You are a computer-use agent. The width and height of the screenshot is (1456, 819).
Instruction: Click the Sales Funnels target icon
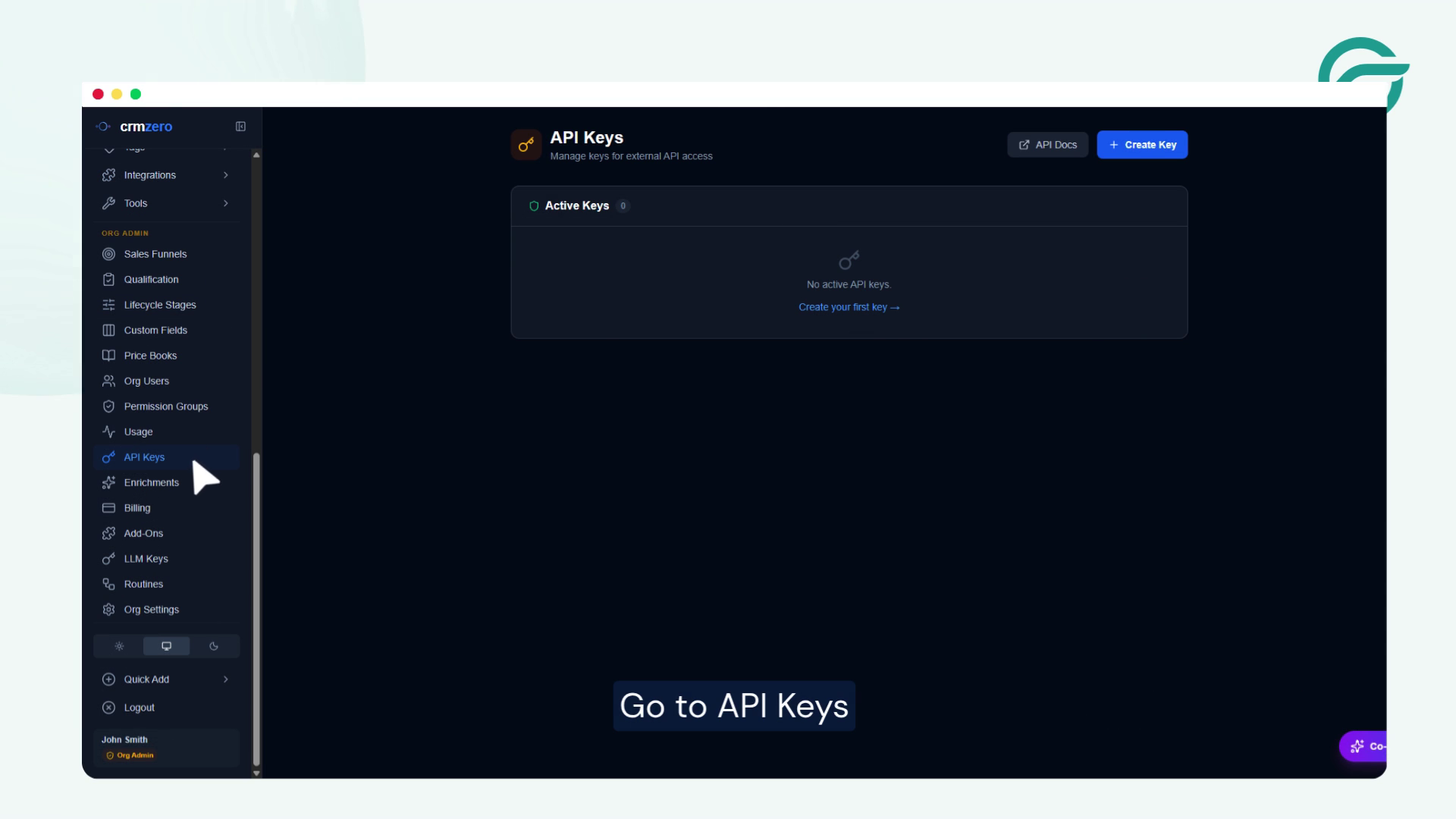[108, 254]
